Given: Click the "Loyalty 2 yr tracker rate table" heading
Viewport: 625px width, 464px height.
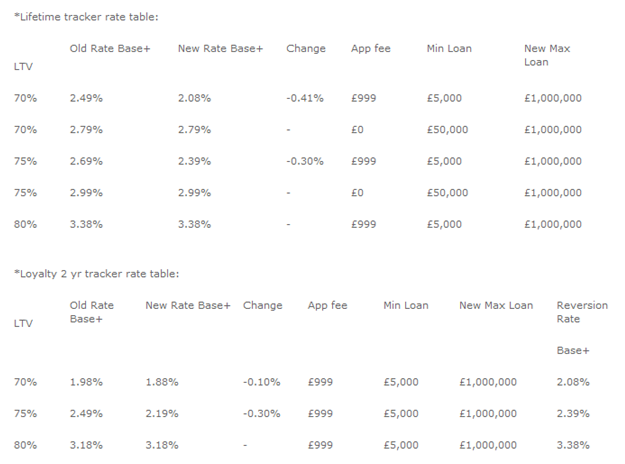Looking at the screenshot, I should pyautogui.click(x=95, y=273).
